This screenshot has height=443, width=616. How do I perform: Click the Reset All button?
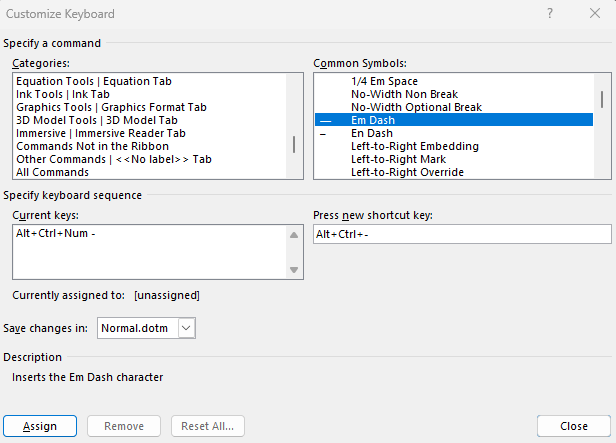(x=207, y=426)
